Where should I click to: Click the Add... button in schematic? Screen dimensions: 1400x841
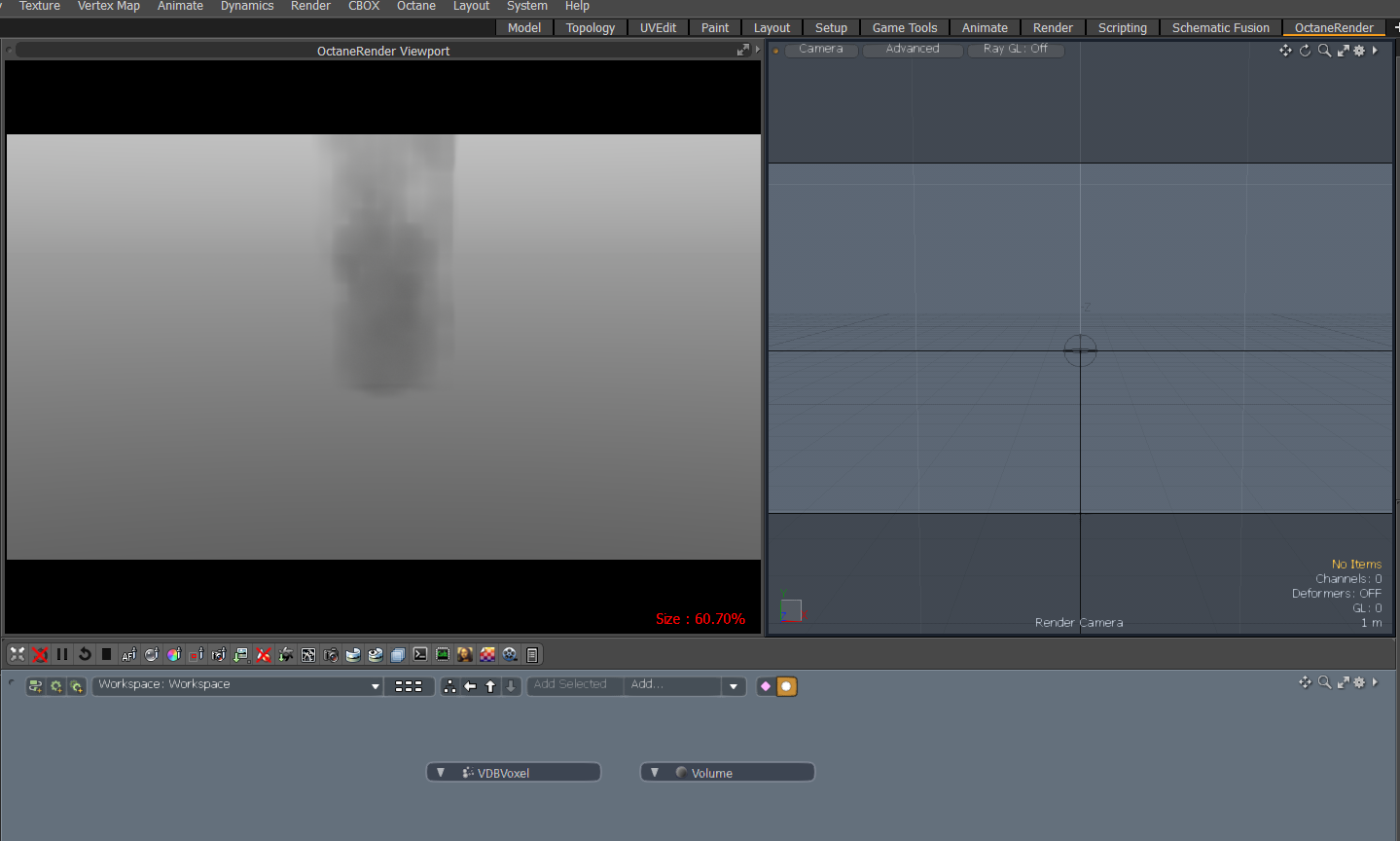[672, 685]
